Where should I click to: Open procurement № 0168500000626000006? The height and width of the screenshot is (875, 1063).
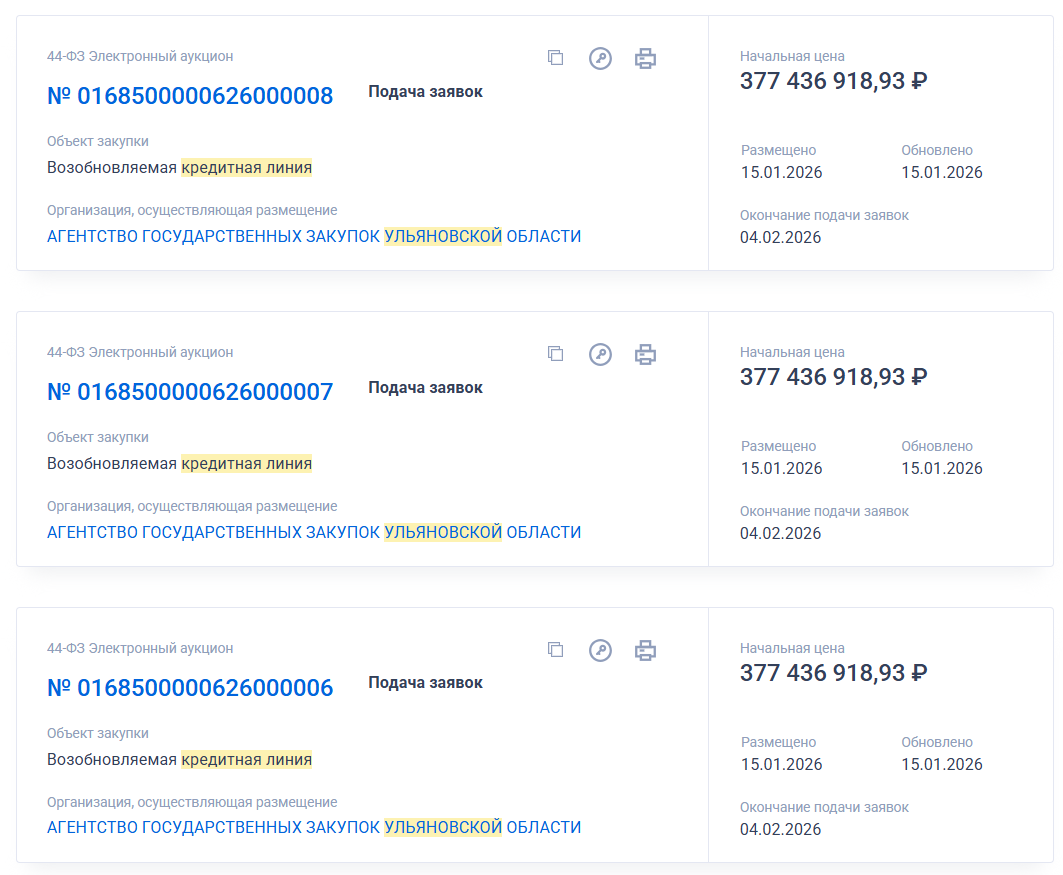click(x=190, y=688)
